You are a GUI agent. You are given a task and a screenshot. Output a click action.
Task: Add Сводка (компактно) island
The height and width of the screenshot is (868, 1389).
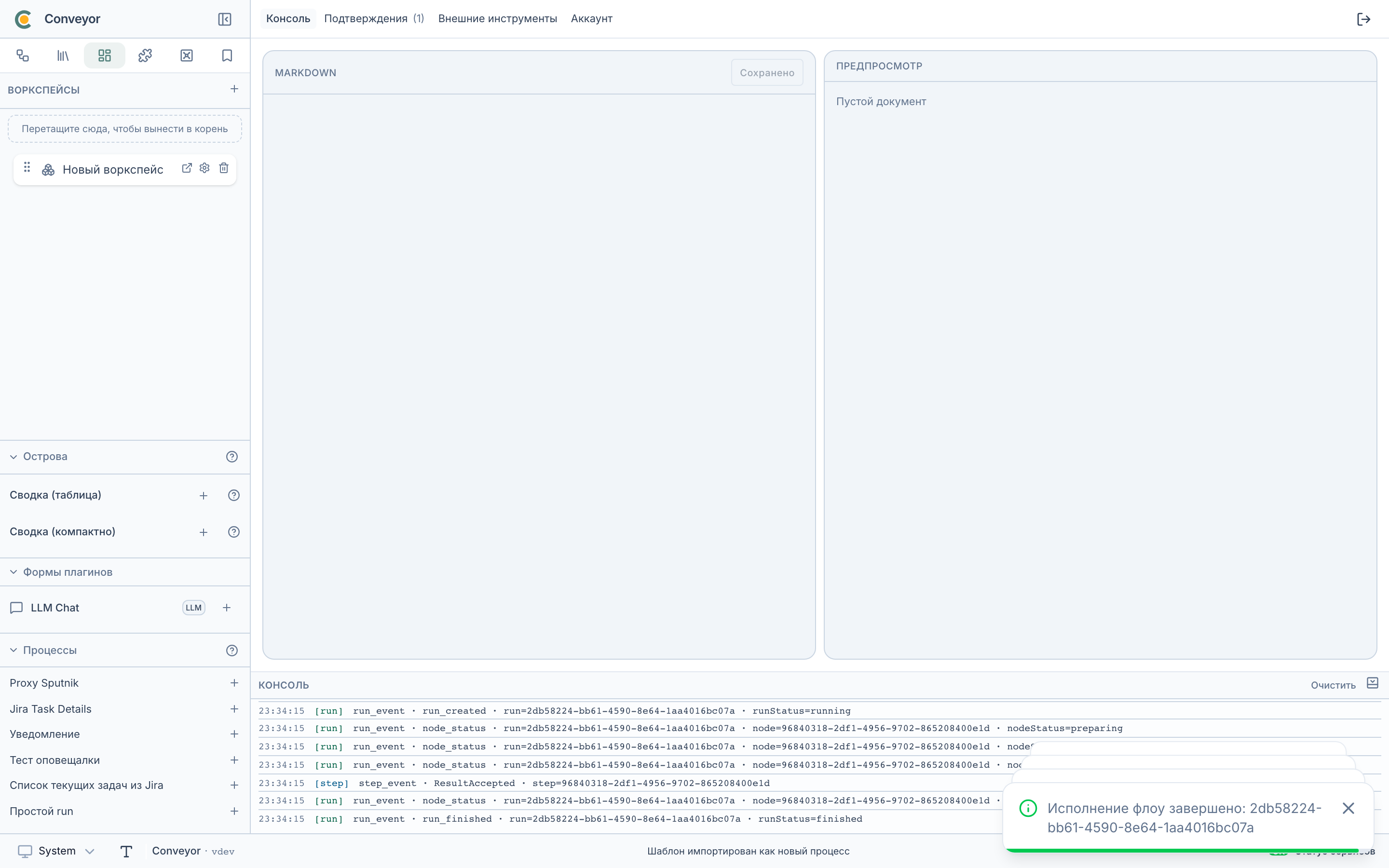point(203,532)
